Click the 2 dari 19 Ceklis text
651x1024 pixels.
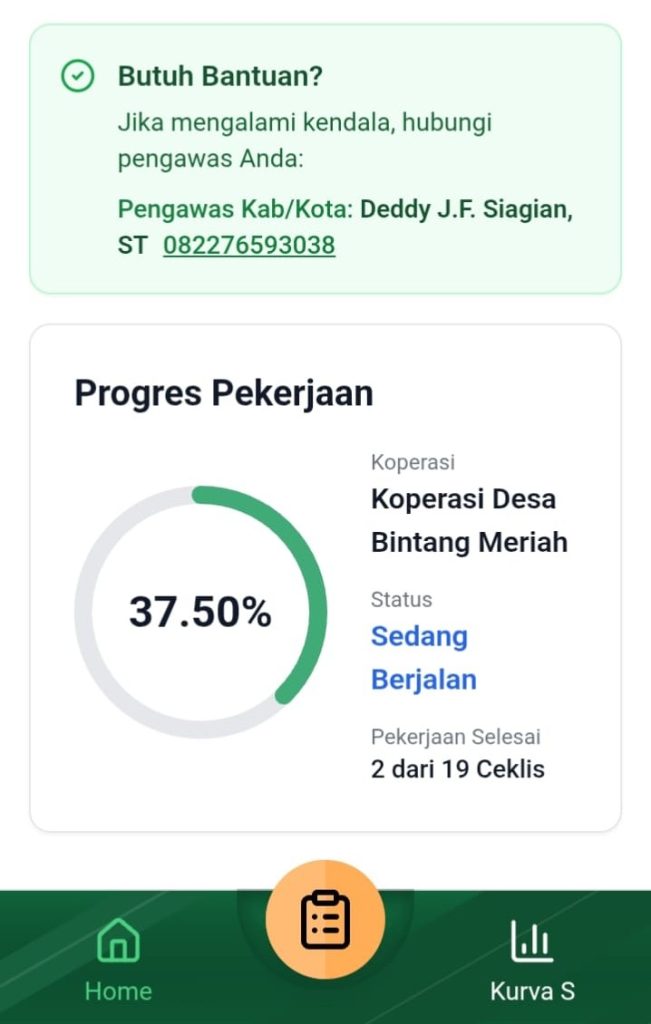(x=457, y=769)
